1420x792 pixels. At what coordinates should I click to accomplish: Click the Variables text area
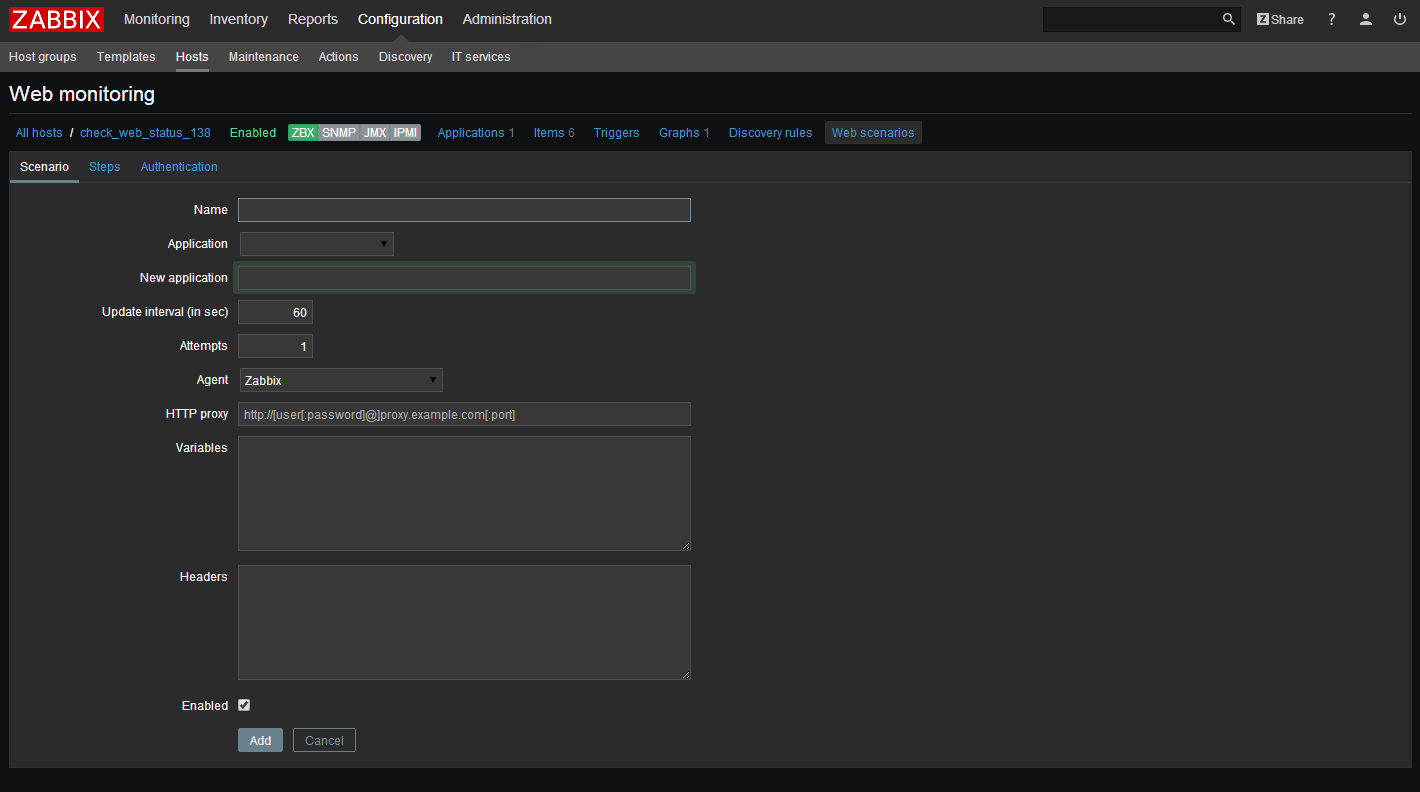[464, 493]
